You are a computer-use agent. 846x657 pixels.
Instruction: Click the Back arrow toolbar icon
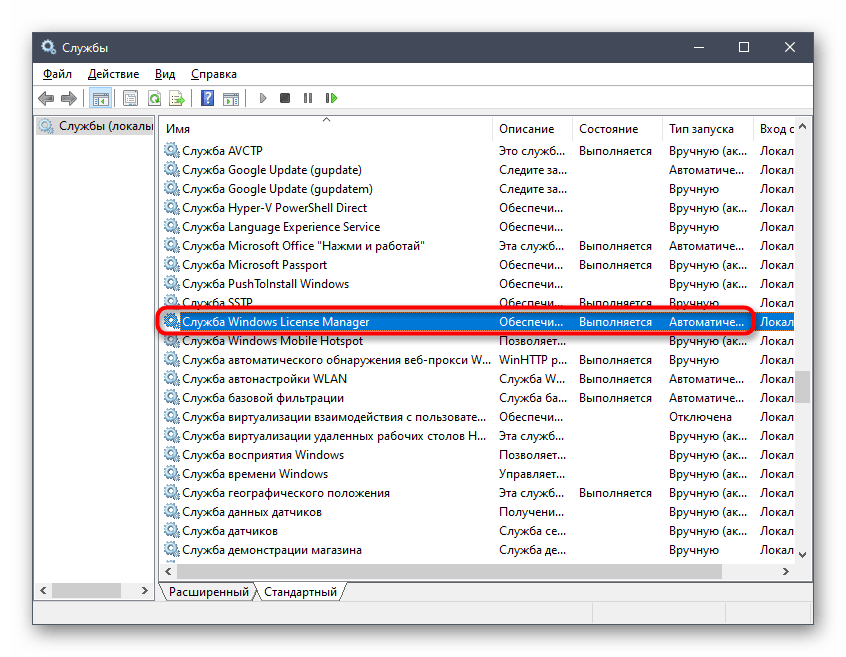click(46, 98)
